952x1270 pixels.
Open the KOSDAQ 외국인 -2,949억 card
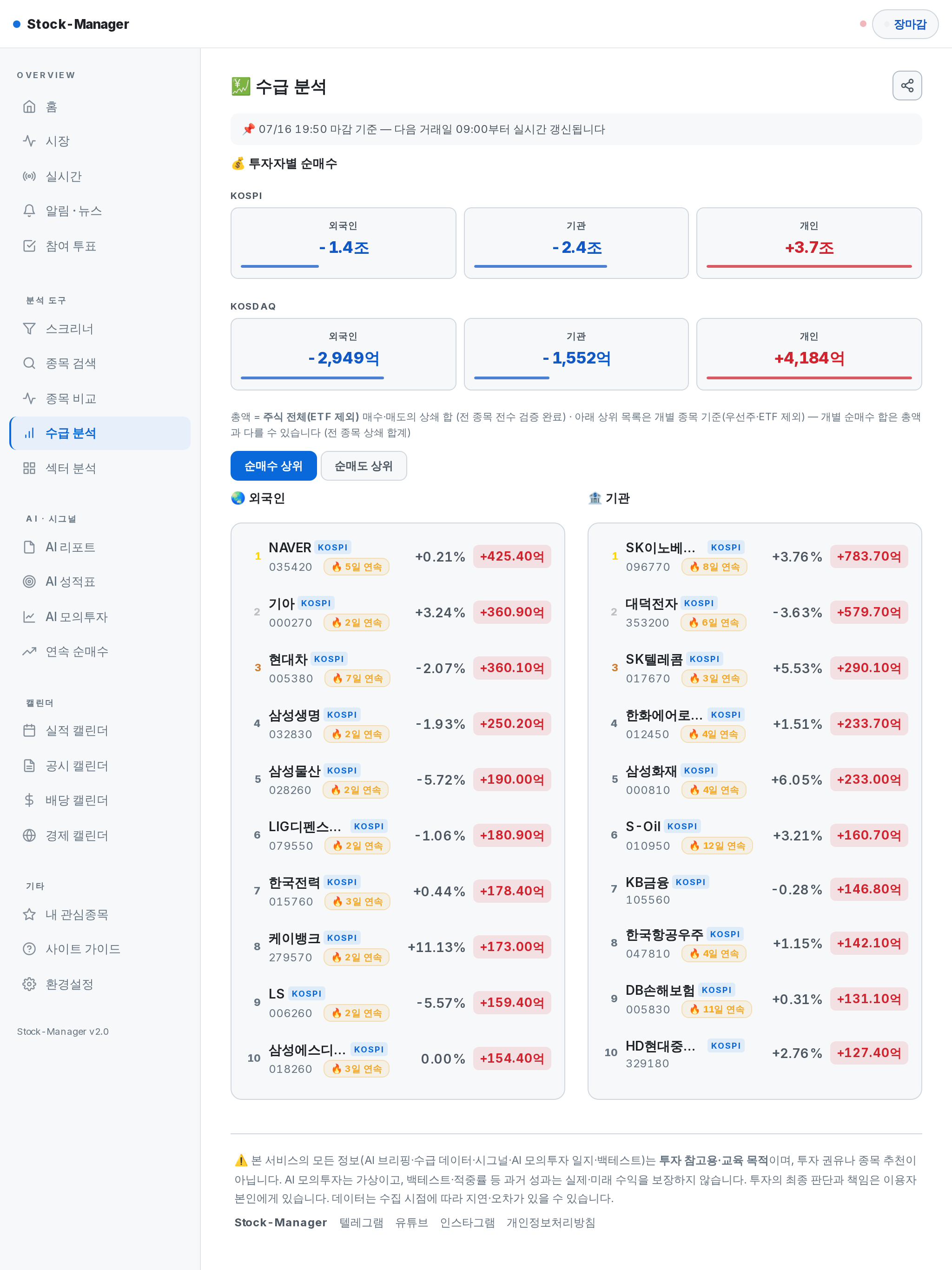pyautogui.click(x=344, y=354)
